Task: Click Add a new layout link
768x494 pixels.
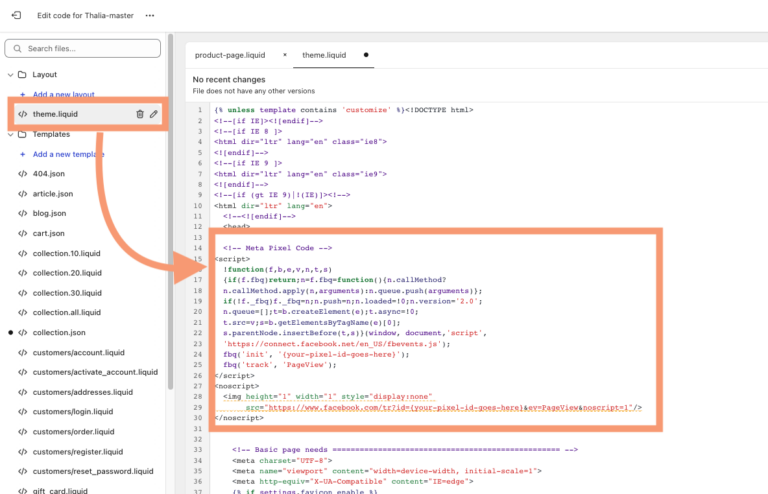Action: (64, 94)
